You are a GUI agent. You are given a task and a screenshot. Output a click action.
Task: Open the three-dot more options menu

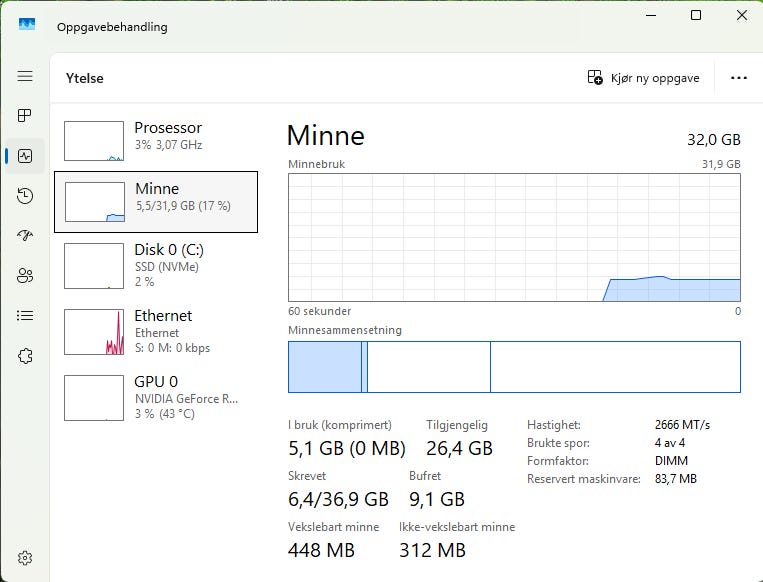tap(738, 78)
